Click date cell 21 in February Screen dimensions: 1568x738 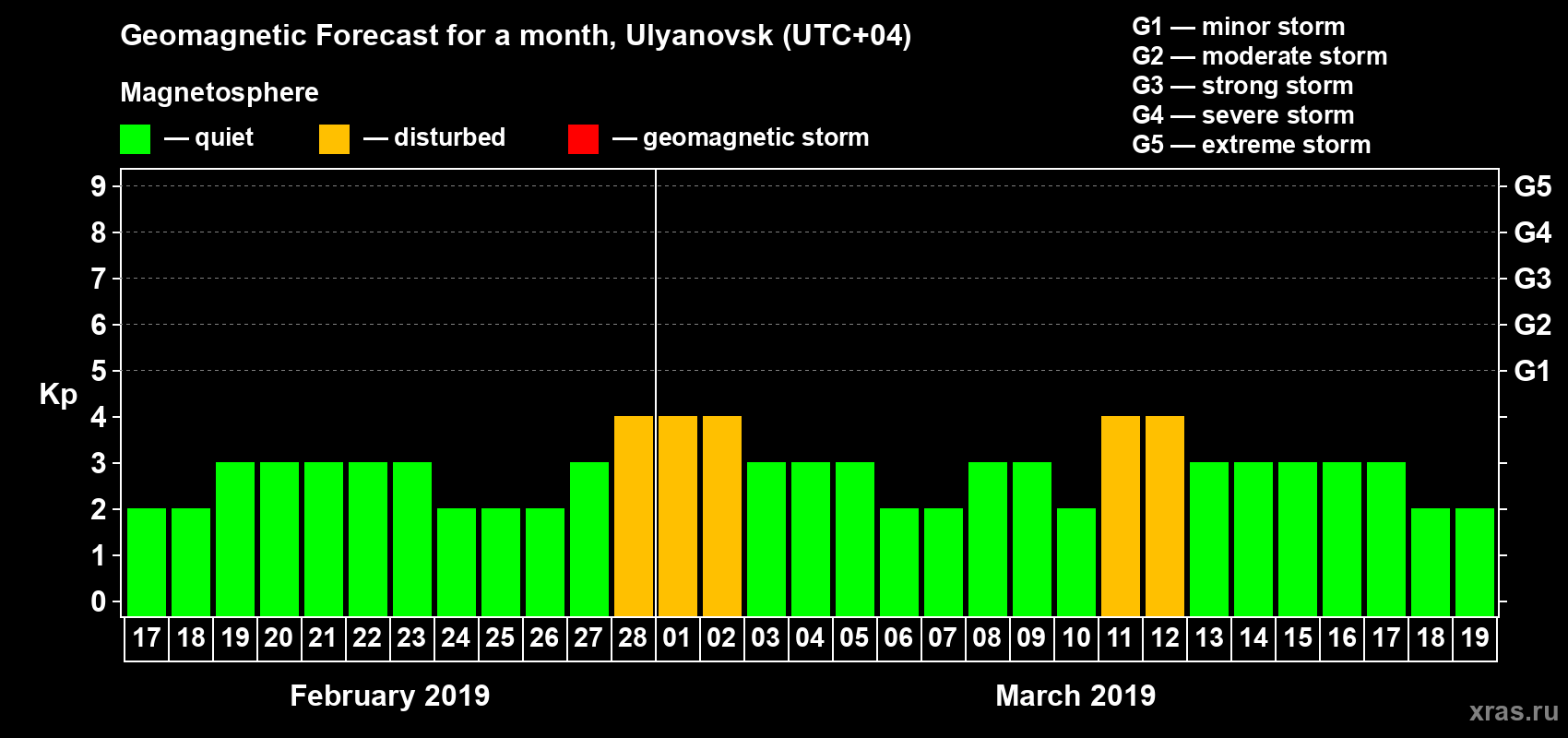tap(324, 638)
